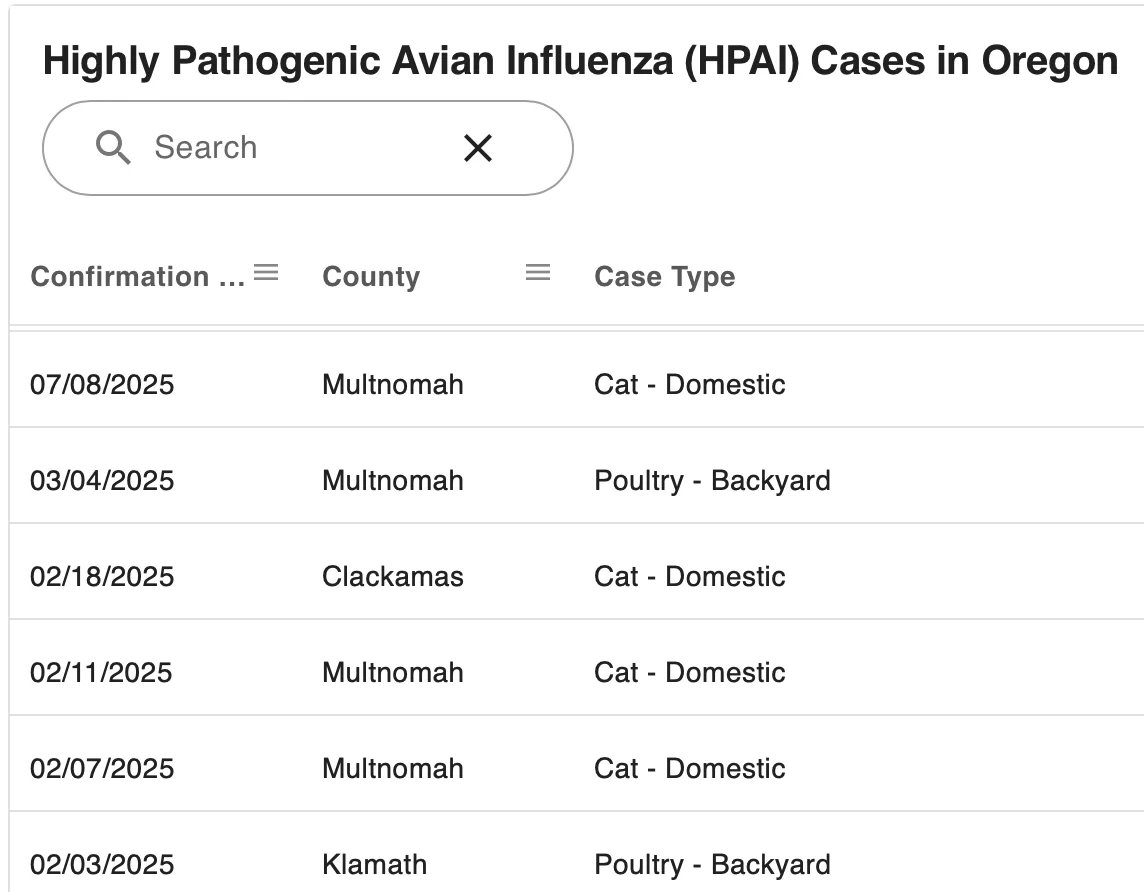Click Poultry - Backyard in 03/04/2025 row

coord(712,481)
